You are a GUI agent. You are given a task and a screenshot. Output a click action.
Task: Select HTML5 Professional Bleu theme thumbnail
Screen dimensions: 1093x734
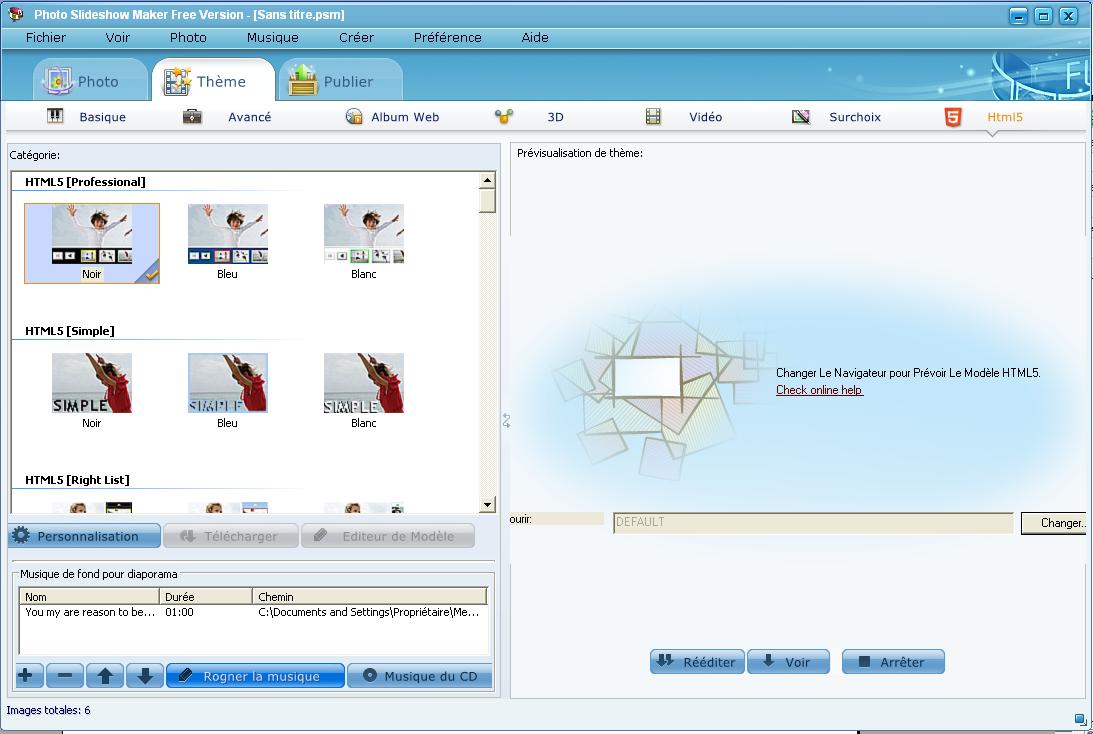[x=228, y=236]
